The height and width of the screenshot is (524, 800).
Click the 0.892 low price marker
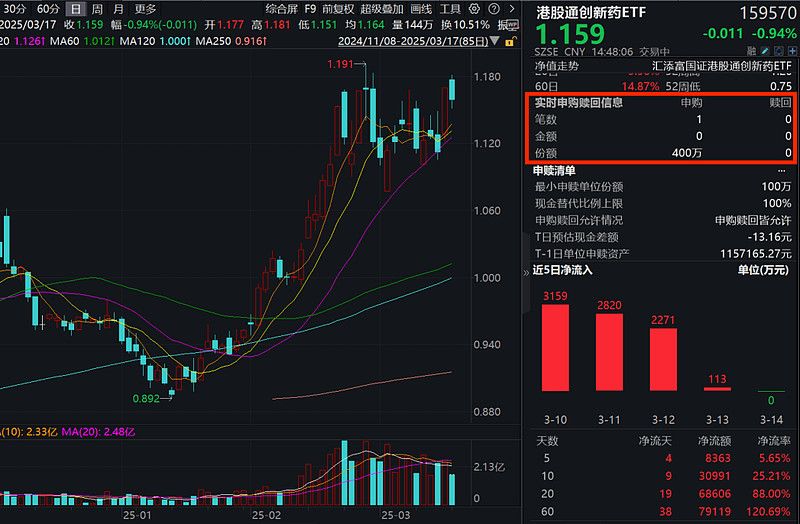click(146, 398)
